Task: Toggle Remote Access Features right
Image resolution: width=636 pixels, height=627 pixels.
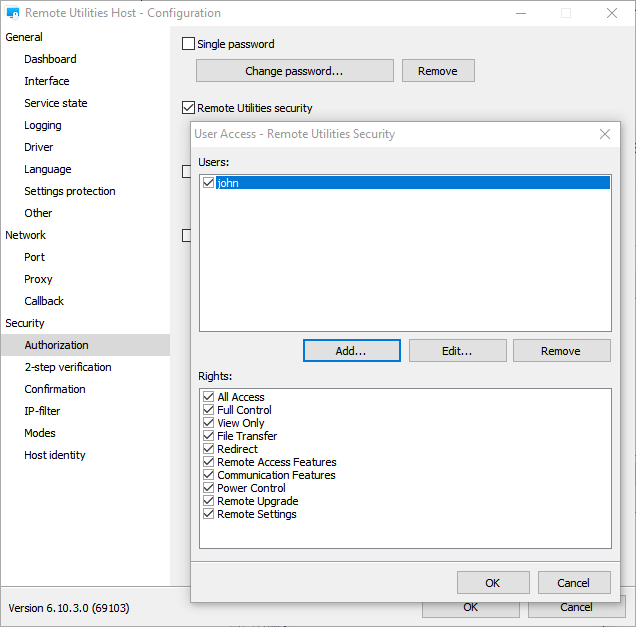Action: click(x=208, y=462)
